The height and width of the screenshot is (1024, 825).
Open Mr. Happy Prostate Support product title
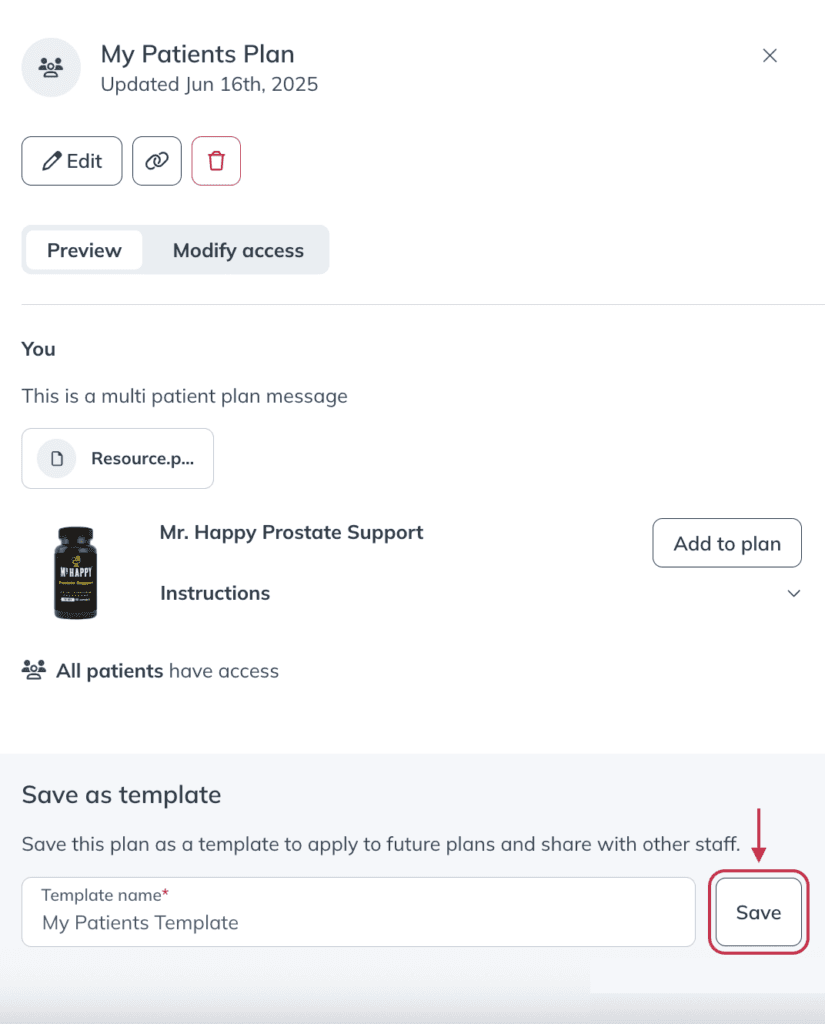point(291,532)
